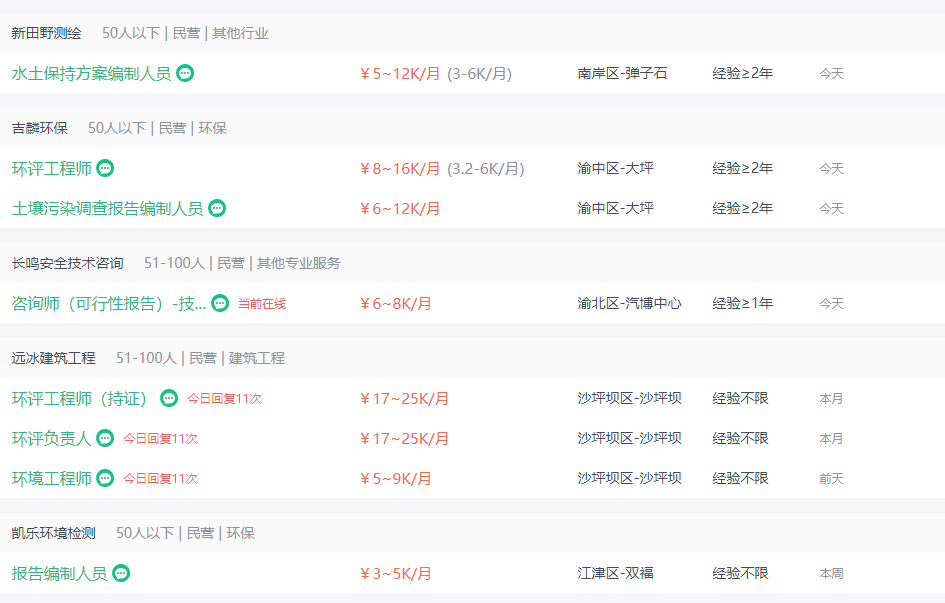Image resolution: width=945 pixels, height=603 pixels.
Task: Open chat for 土壤污染调查报告编制人员
Action: 217,208
